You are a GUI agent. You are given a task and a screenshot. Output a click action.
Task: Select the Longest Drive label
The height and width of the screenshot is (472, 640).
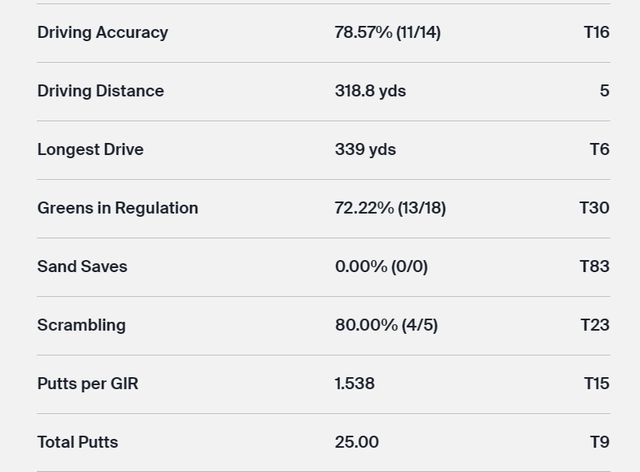[x=90, y=149]
